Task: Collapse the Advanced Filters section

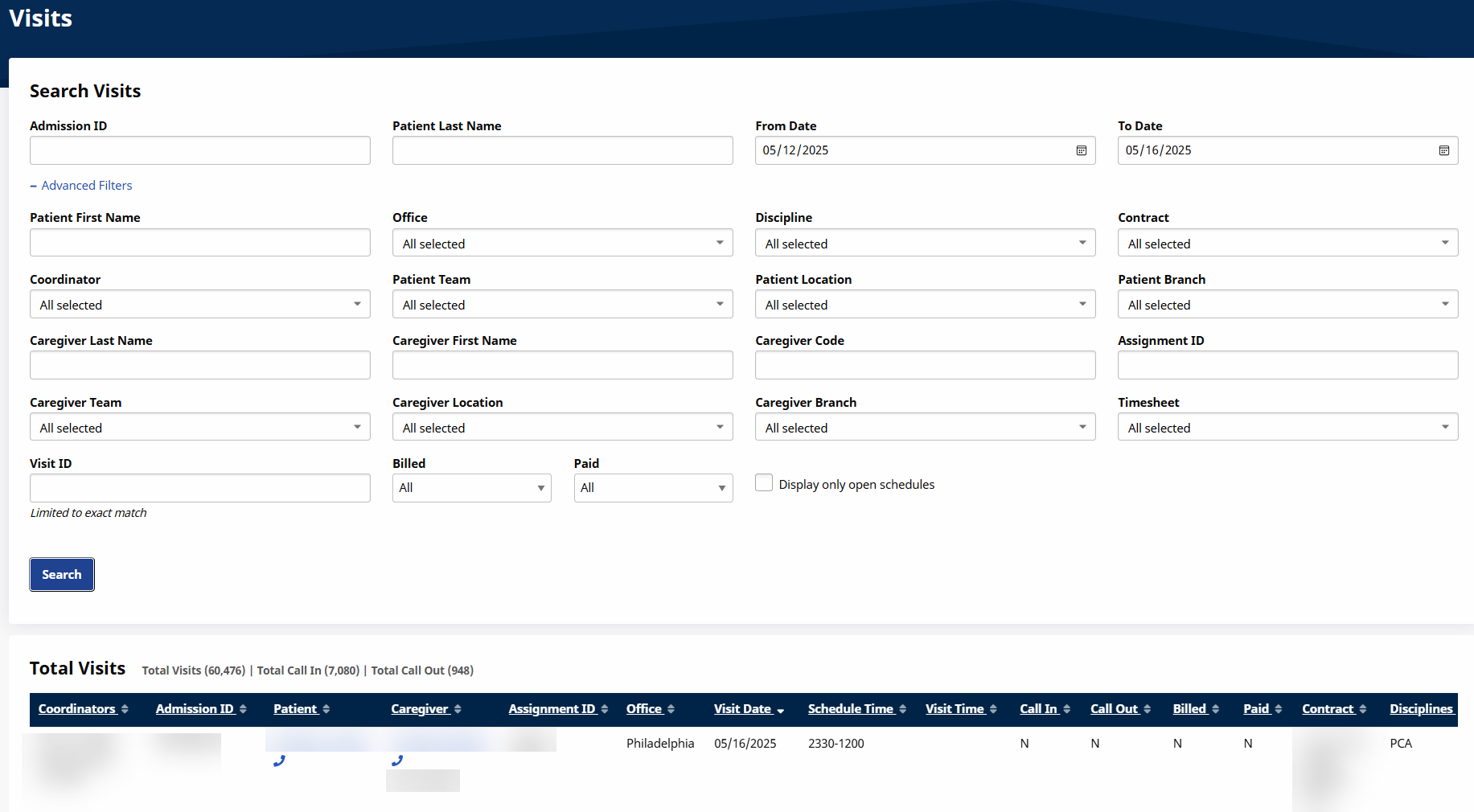Action: (81, 186)
